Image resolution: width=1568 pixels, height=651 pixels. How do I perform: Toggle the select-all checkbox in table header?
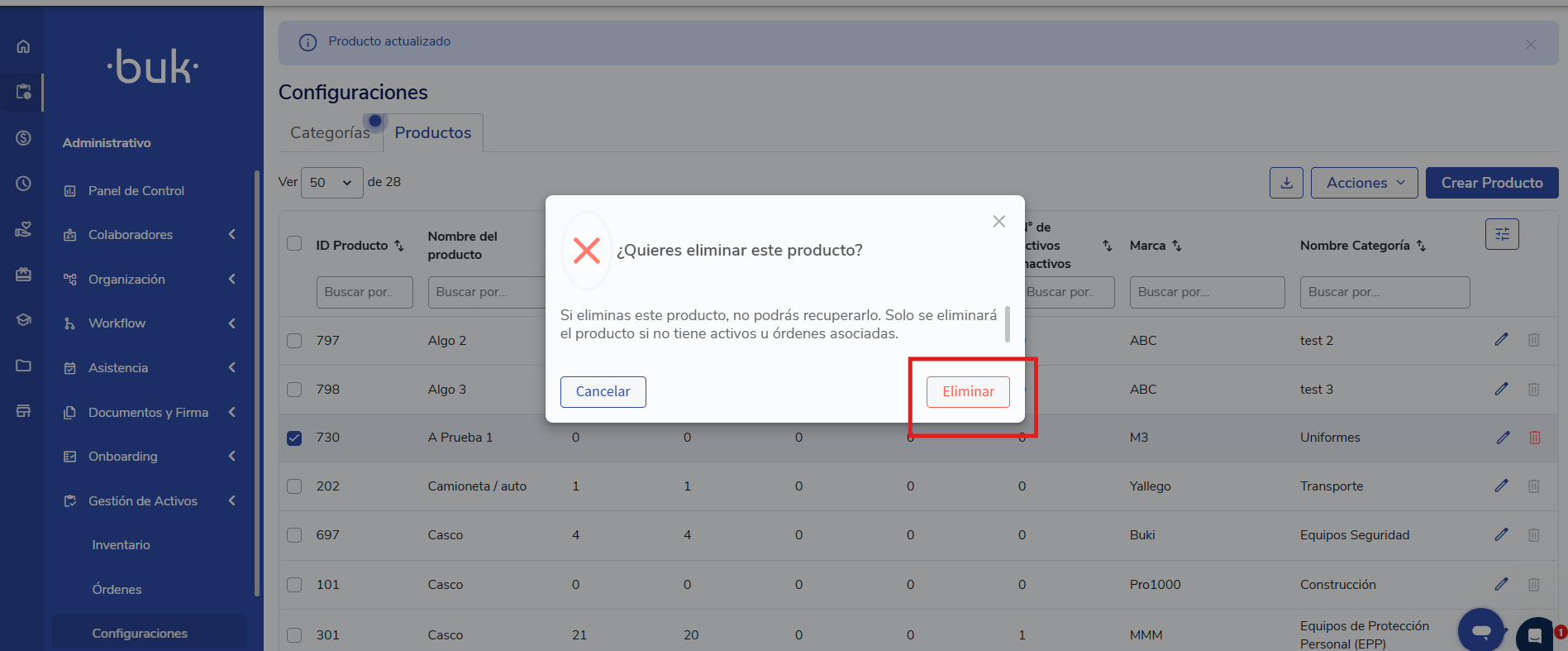pyautogui.click(x=294, y=243)
